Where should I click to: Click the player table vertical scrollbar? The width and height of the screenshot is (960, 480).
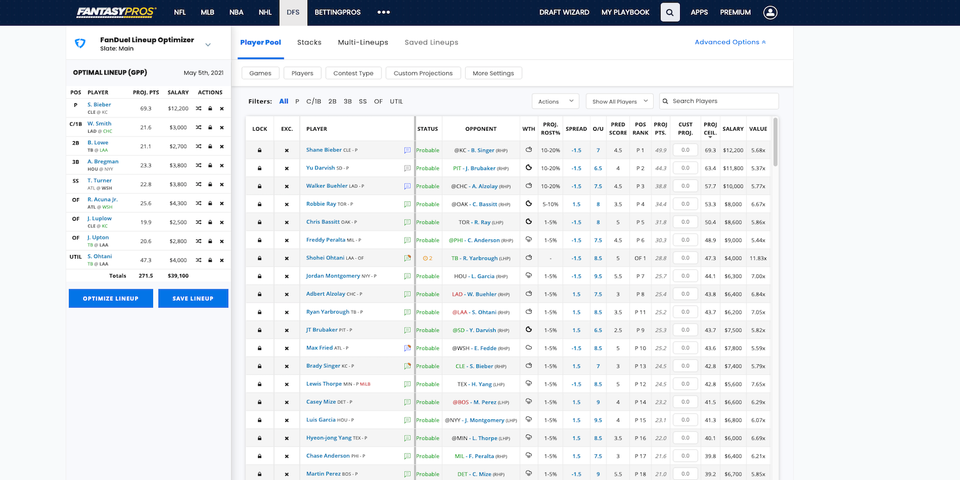pyautogui.click(x=776, y=142)
